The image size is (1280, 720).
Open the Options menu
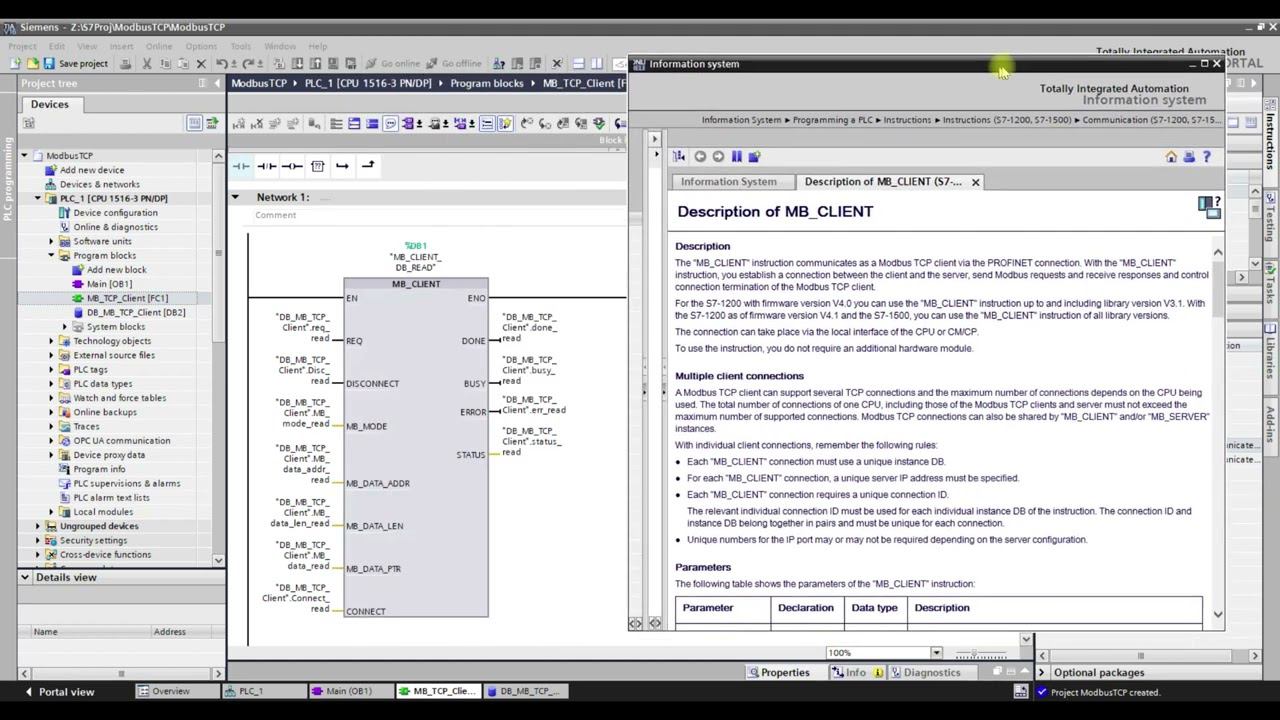pos(201,46)
